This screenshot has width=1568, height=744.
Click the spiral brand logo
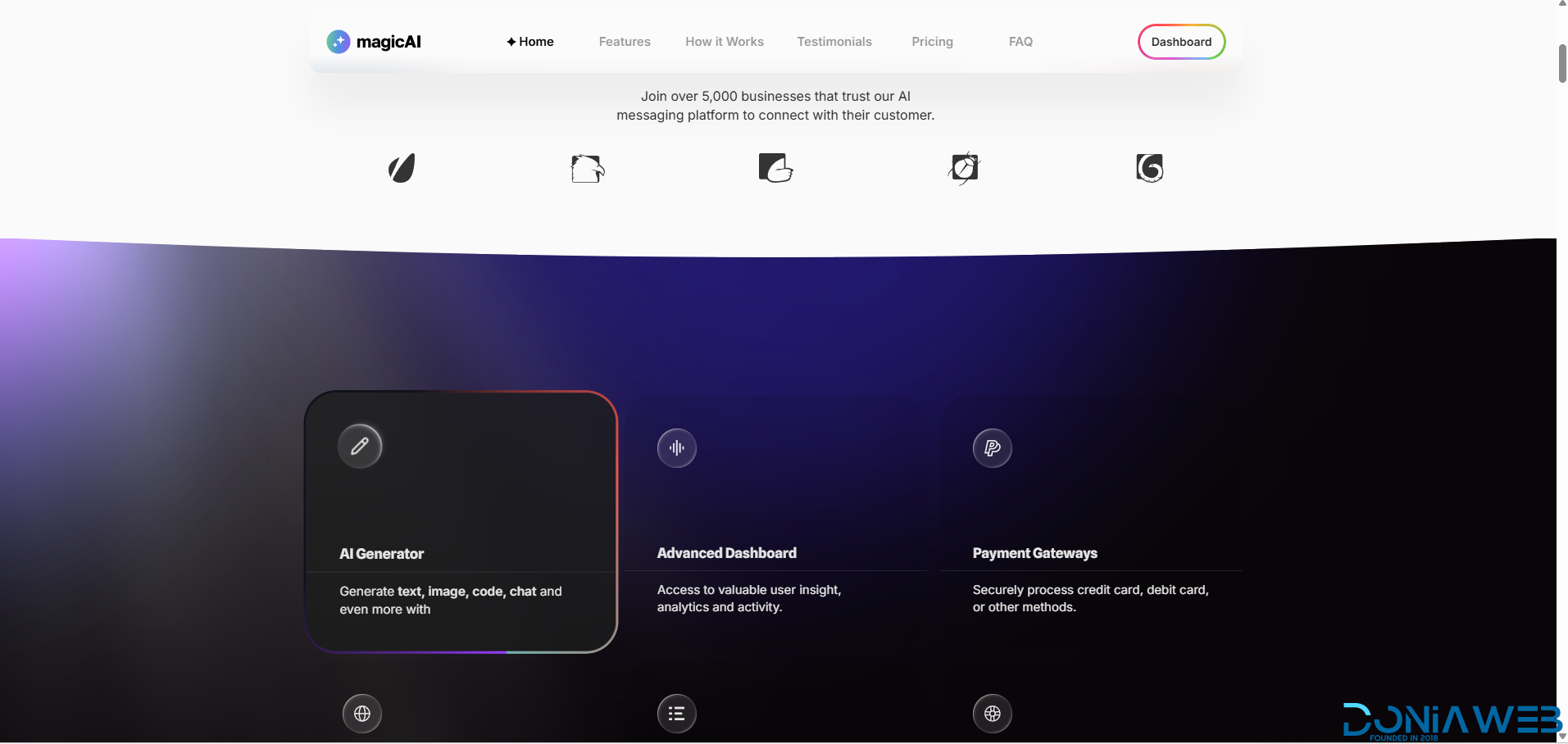1150,168
